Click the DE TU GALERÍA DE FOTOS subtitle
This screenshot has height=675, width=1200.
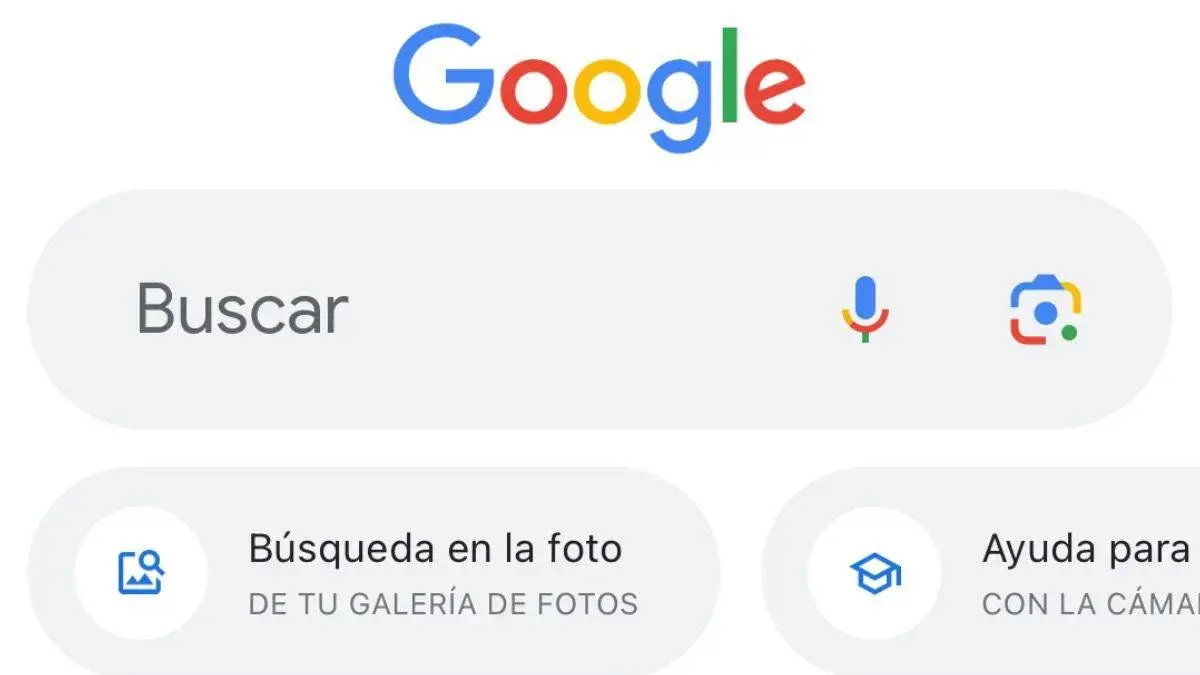pos(443,604)
